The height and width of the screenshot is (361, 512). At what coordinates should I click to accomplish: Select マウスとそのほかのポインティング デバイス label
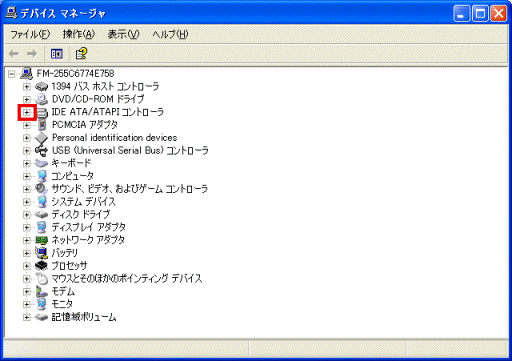[127, 278]
